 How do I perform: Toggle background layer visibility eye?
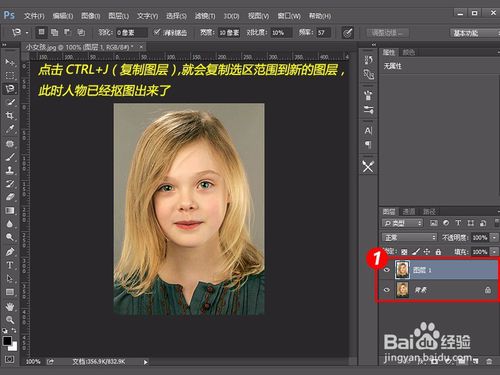coord(387,290)
